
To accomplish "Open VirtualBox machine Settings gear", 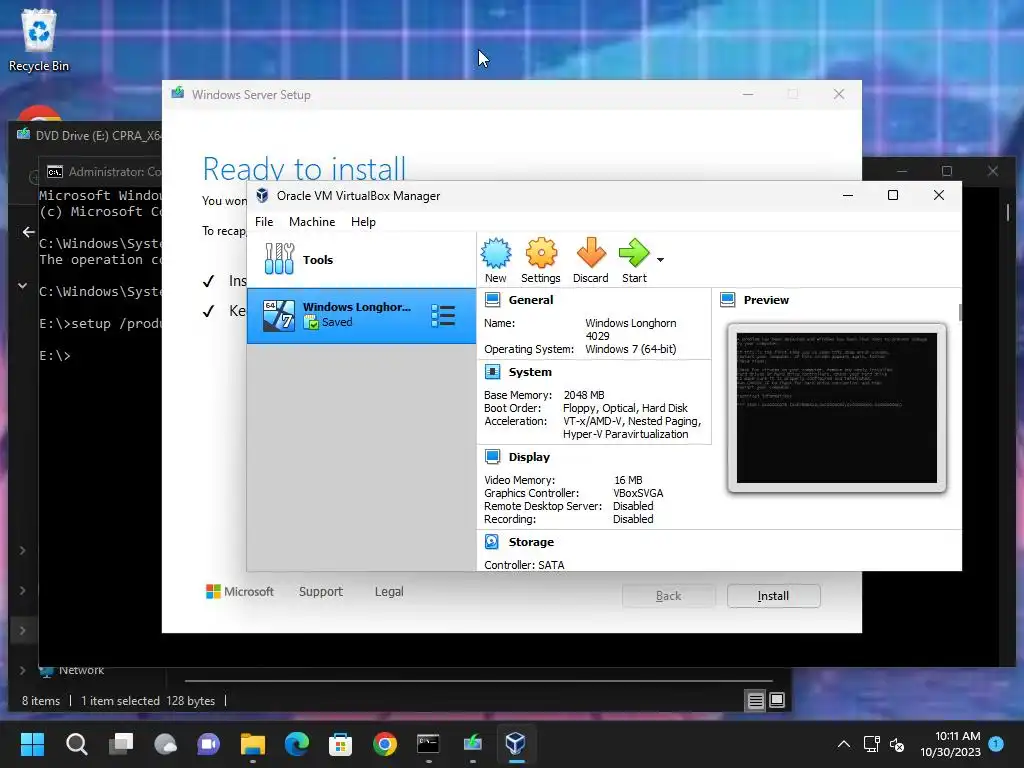I will click(x=541, y=261).
